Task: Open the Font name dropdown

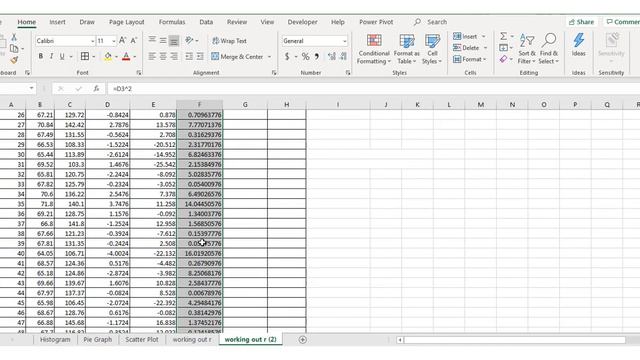Action: click(92, 41)
